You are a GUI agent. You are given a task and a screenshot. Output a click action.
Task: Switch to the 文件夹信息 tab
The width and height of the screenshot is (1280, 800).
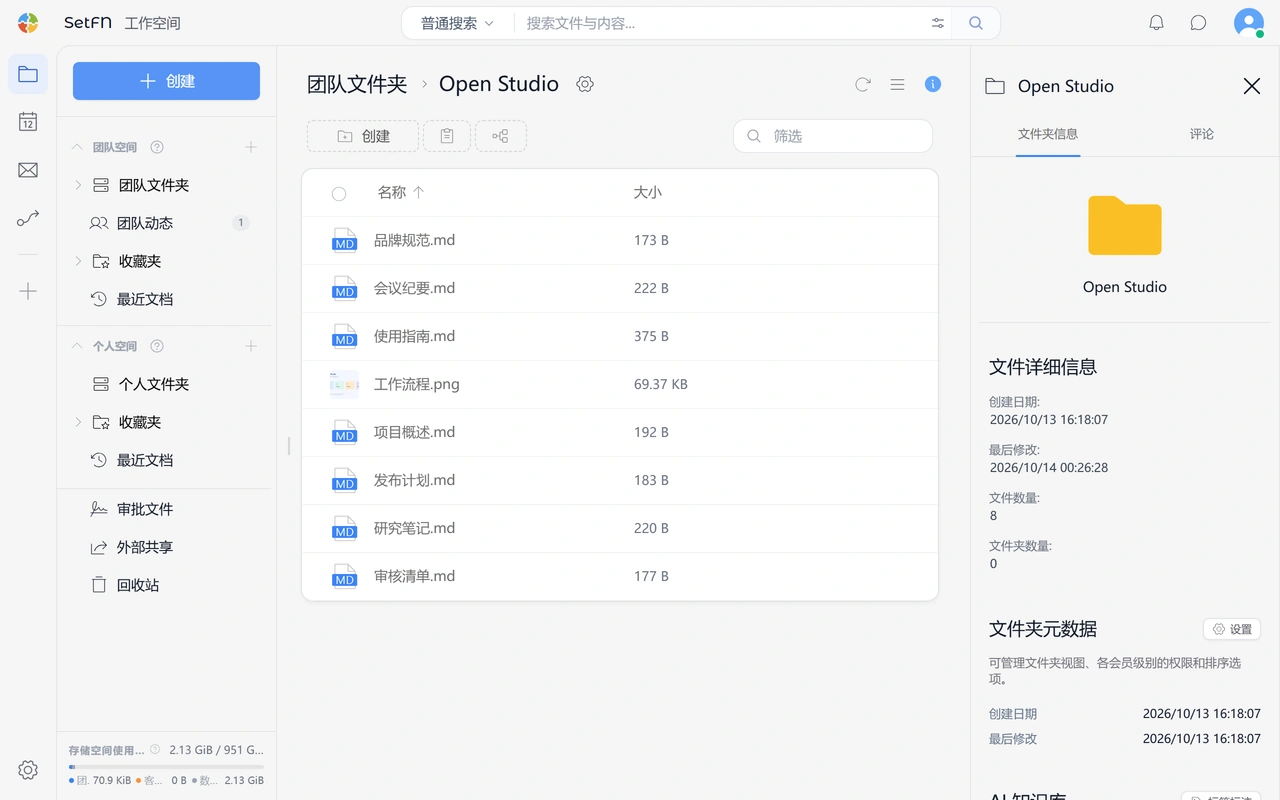click(x=1048, y=134)
